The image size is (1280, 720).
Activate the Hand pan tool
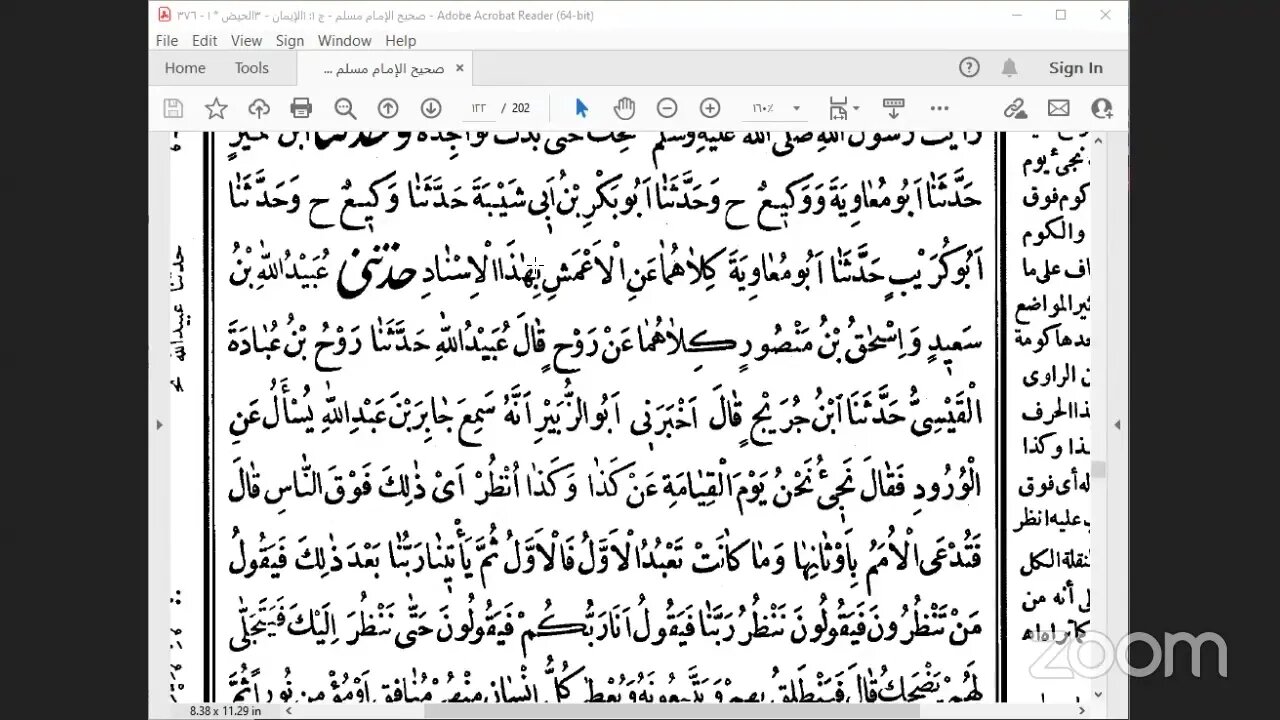click(624, 109)
